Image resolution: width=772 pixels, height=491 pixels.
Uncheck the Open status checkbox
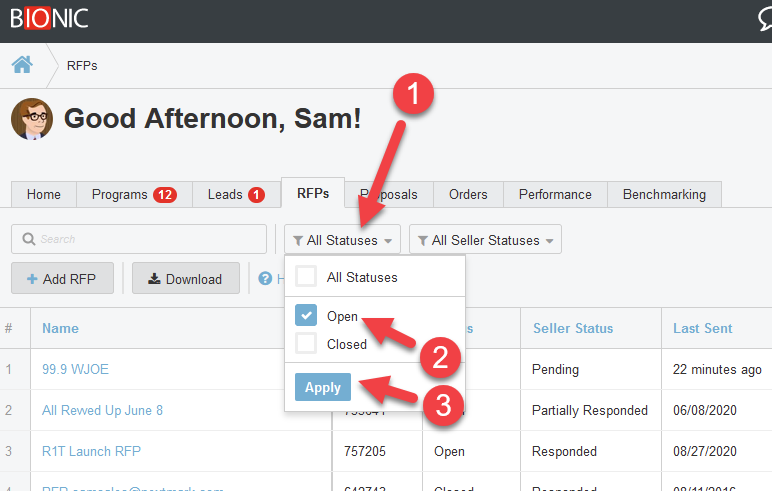306,316
